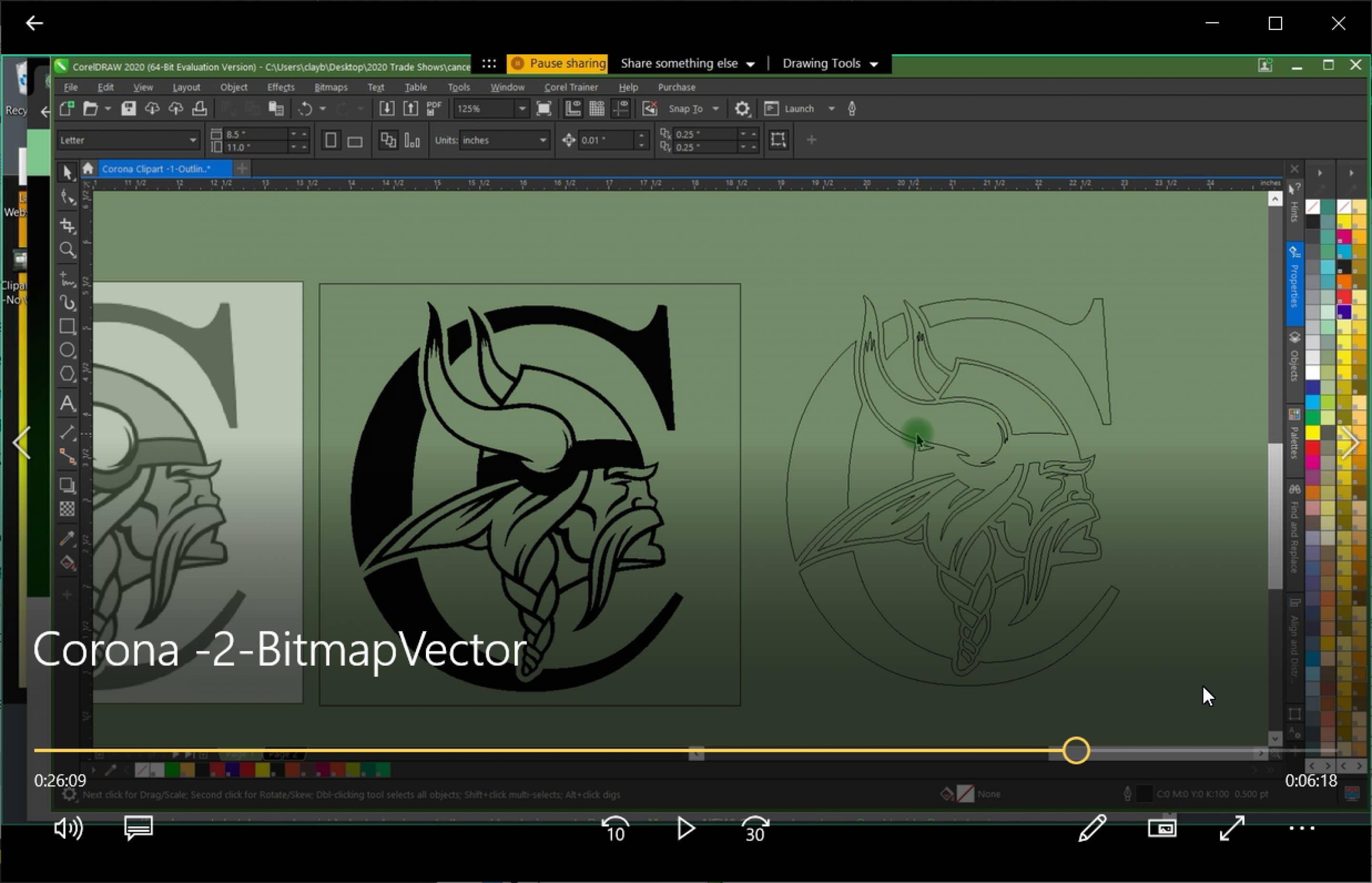Toggle Show guidelines button
The width and height of the screenshot is (1372, 883).
[621, 108]
